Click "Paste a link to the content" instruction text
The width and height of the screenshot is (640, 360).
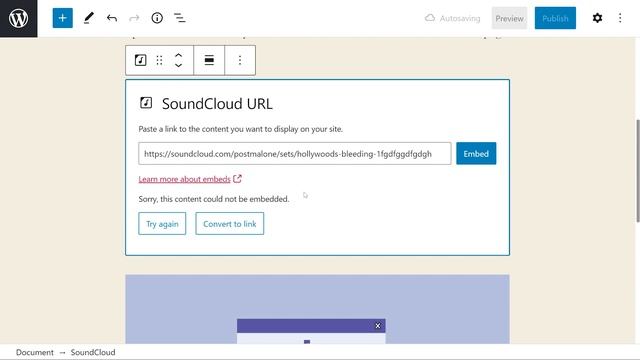[240, 129]
